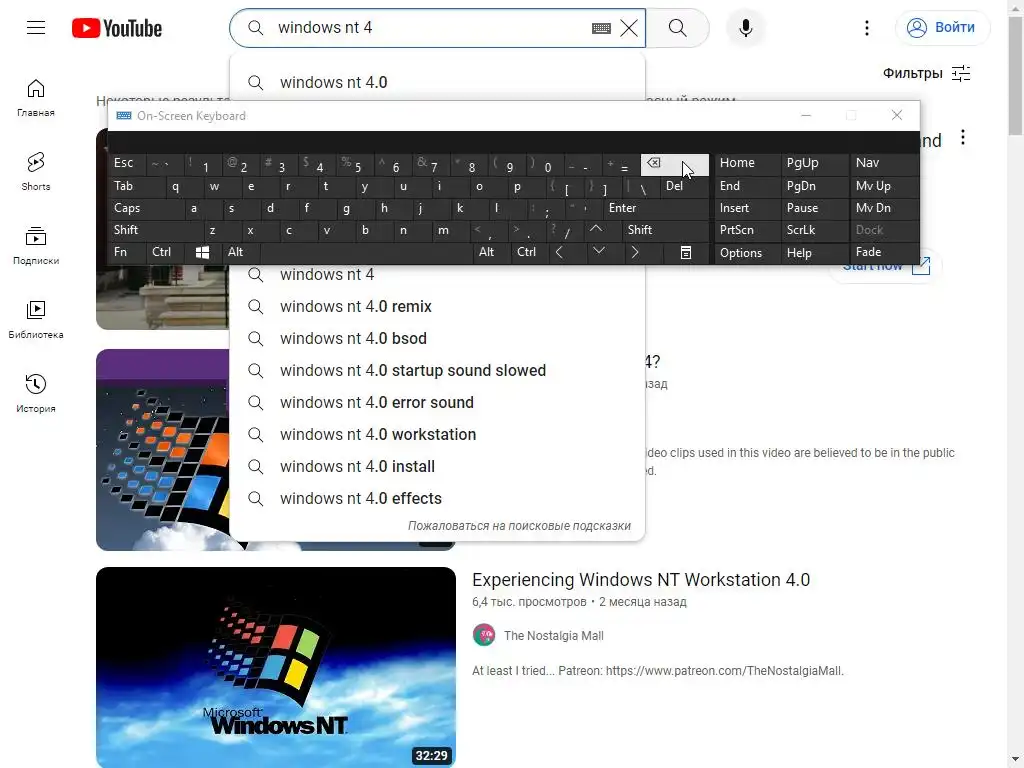Image resolution: width=1024 pixels, height=768 pixels.
Task: Click PrtScn key on On-Screen Keyboard
Action: click(x=748, y=231)
